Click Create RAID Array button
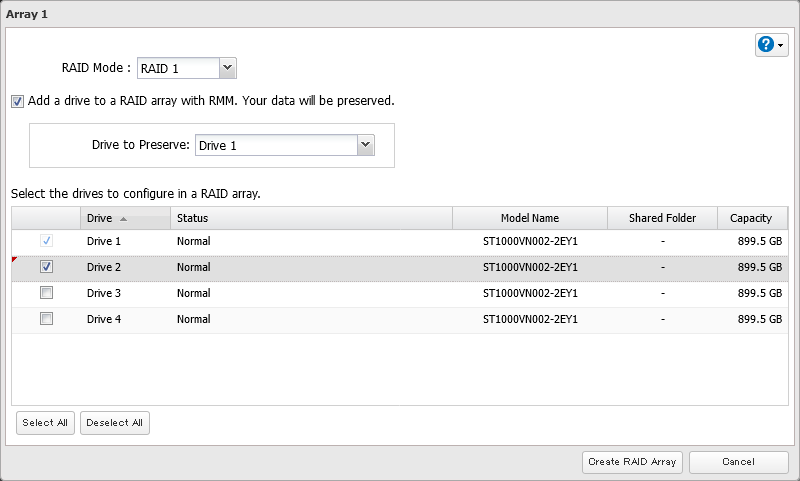800x481 pixels. pyautogui.click(x=633, y=461)
